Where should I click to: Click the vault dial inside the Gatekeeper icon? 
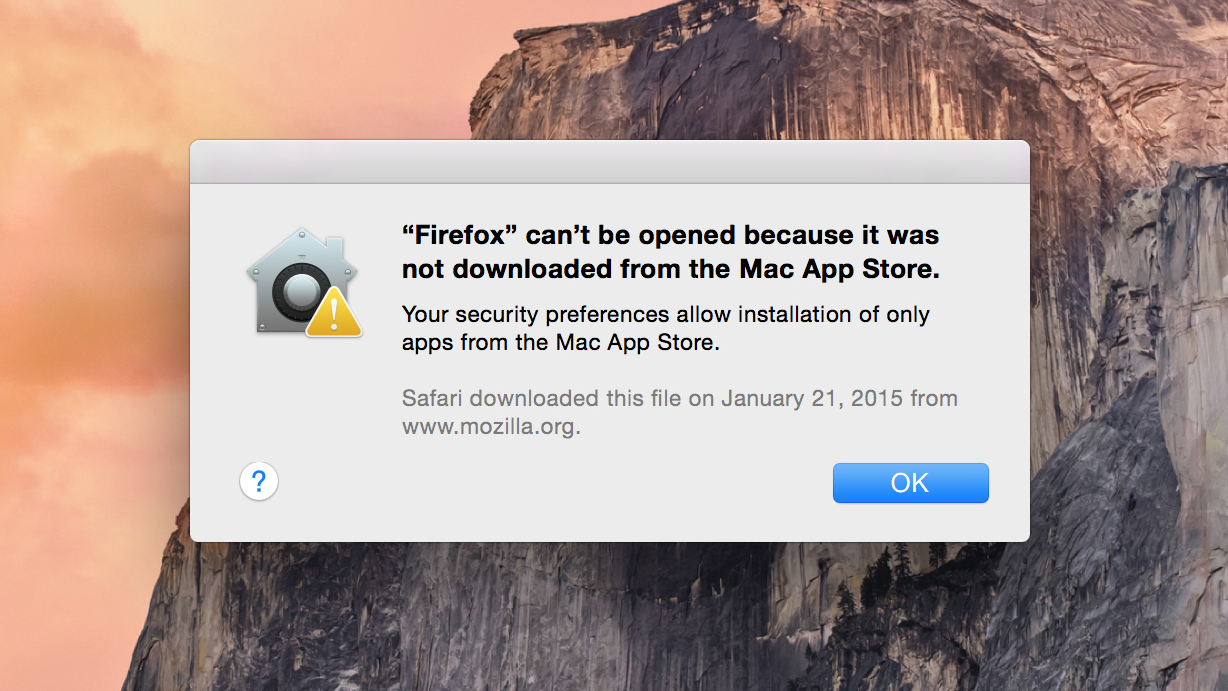pos(298,291)
